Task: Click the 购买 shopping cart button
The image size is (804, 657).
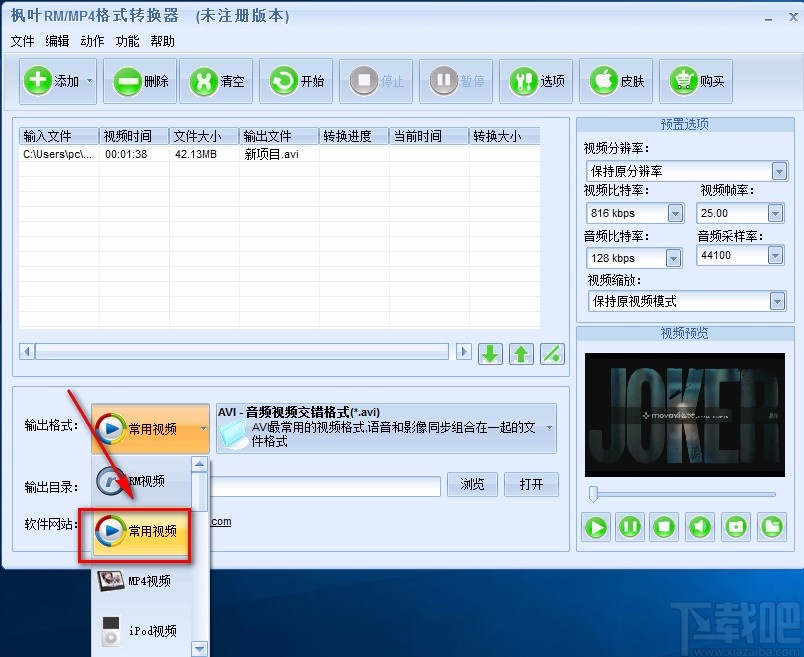Action: (696, 81)
